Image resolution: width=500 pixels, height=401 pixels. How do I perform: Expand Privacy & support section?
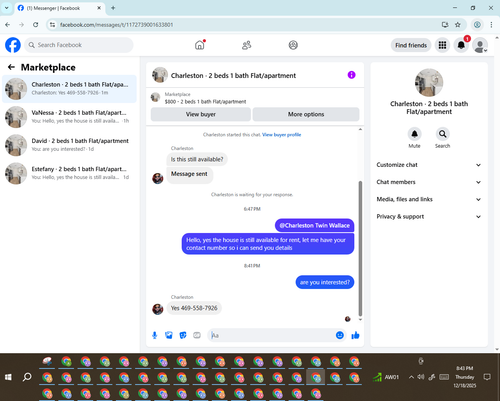pyautogui.click(x=429, y=217)
